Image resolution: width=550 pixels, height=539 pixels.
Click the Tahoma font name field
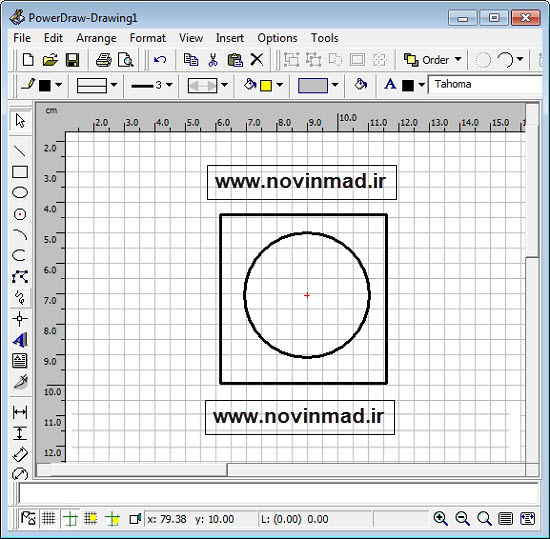click(x=485, y=85)
